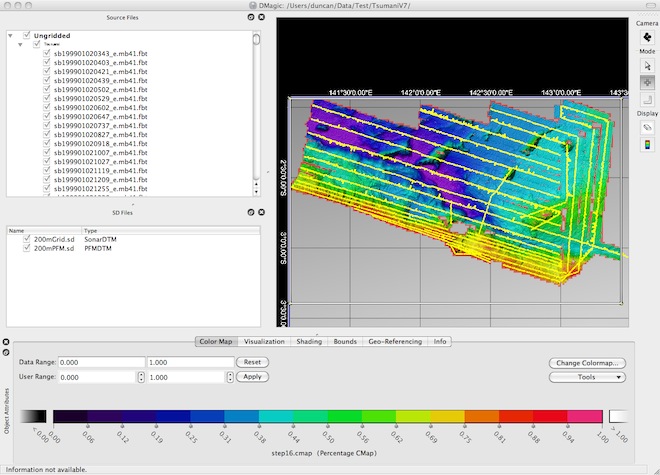Uncheck the 200mGrid.sd file
The width and height of the screenshot is (660, 475).
[x=27, y=239]
